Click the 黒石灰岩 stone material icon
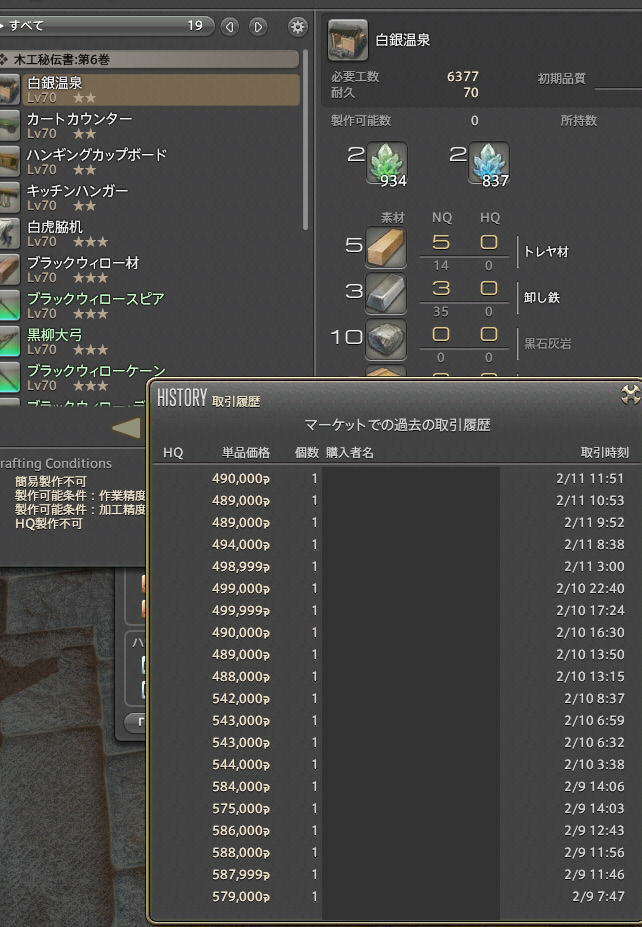The height and width of the screenshot is (927, 642). coord(385,339)
